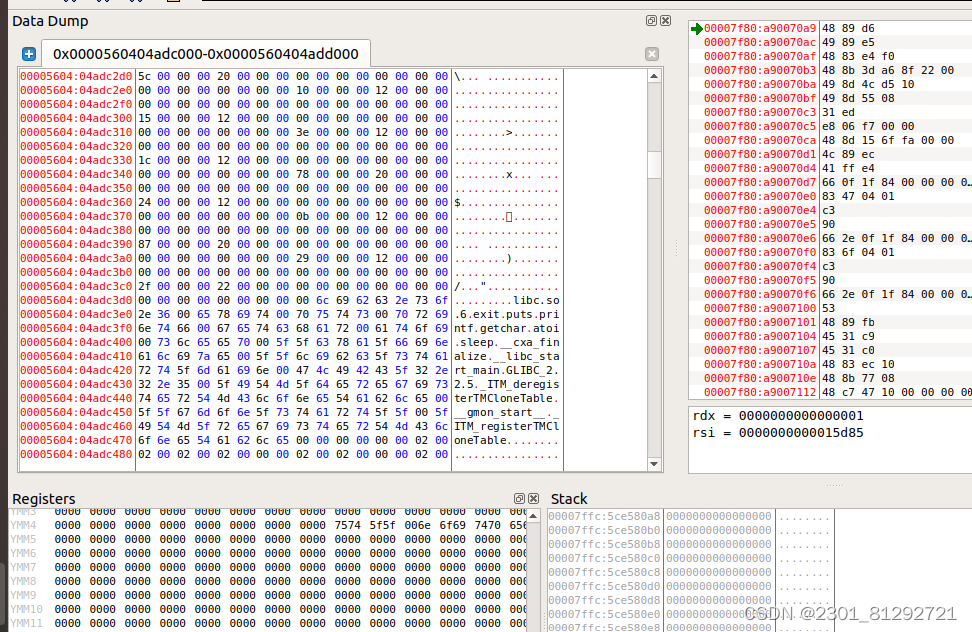Select the YMM5 register row

pos(268,540)
